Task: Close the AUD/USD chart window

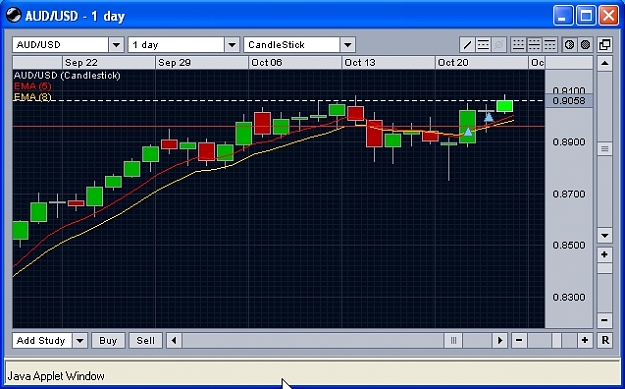Action: click(609, 16)
